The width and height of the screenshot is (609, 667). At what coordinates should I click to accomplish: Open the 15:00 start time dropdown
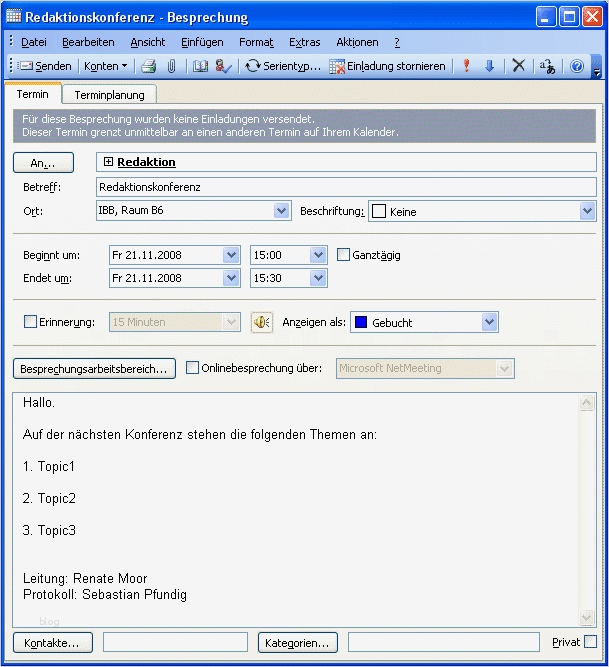318,255
